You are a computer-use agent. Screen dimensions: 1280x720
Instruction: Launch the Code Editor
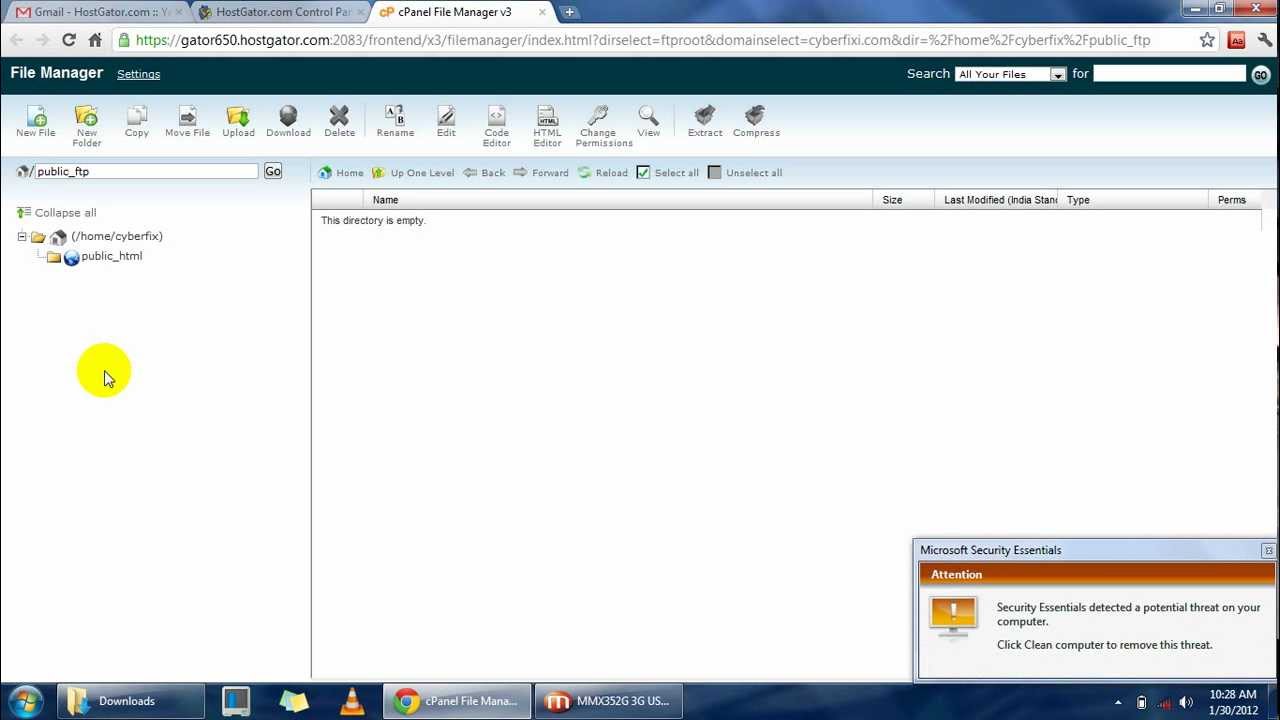pos(497,126)
